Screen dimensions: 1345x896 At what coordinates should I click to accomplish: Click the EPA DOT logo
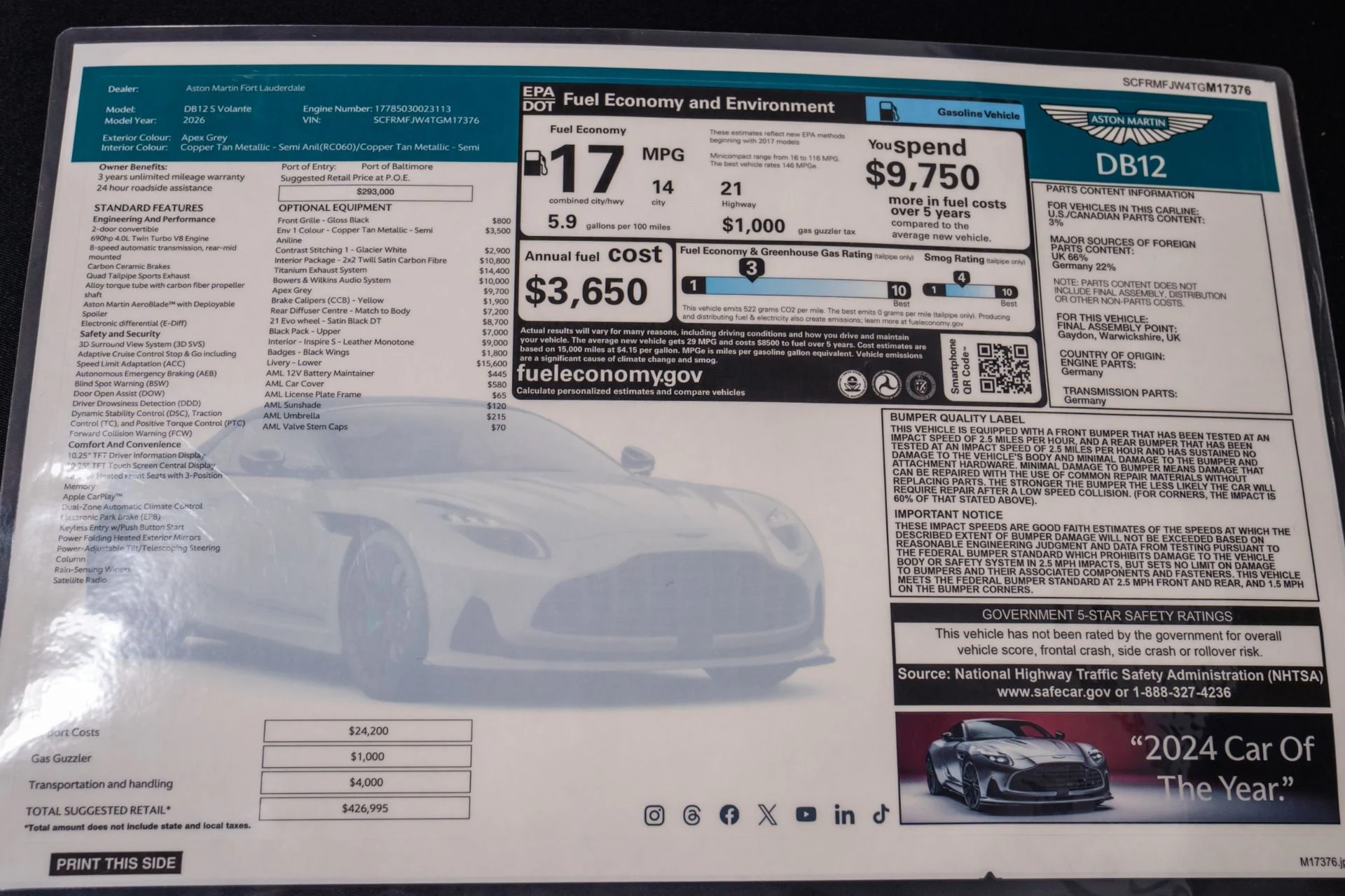click(539, 99)
